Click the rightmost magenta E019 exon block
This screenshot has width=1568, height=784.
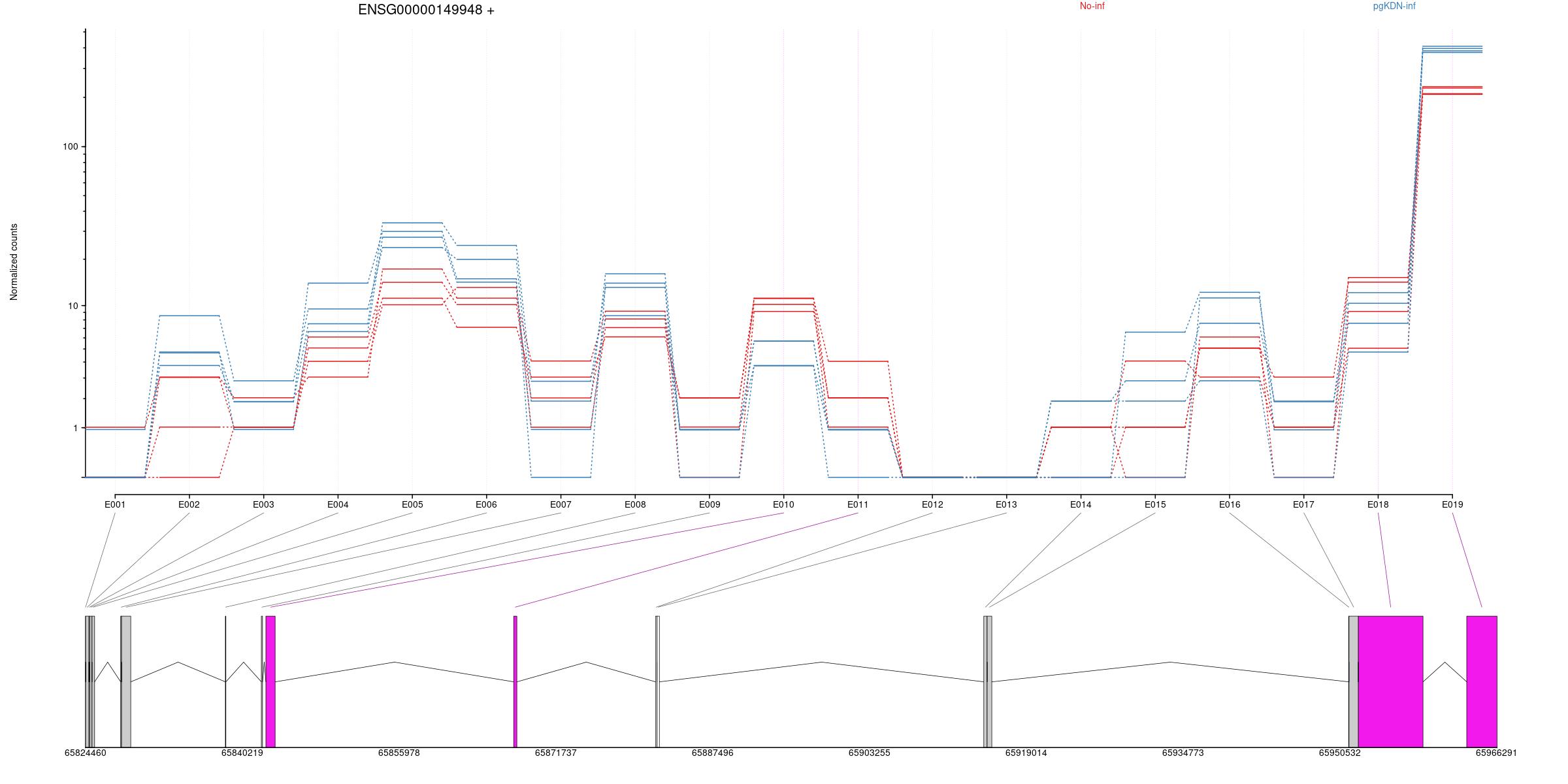tap(1481, 681)
